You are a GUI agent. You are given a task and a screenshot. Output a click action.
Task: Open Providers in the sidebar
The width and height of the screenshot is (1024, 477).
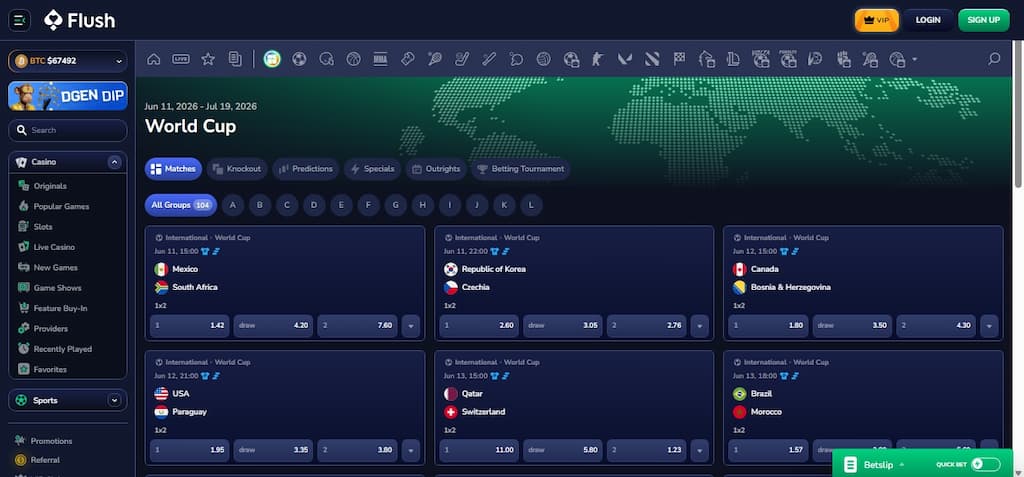(x=50, y=329)
